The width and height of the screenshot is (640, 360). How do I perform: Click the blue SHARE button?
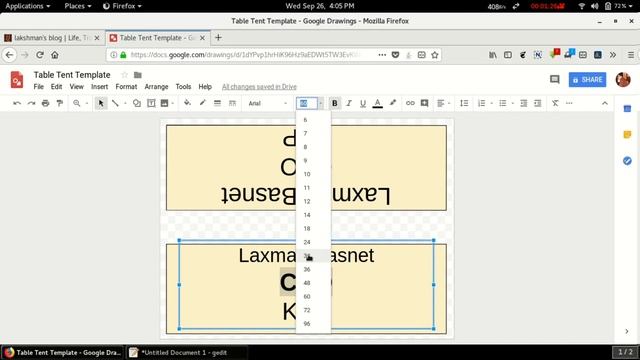pos(587,80)
